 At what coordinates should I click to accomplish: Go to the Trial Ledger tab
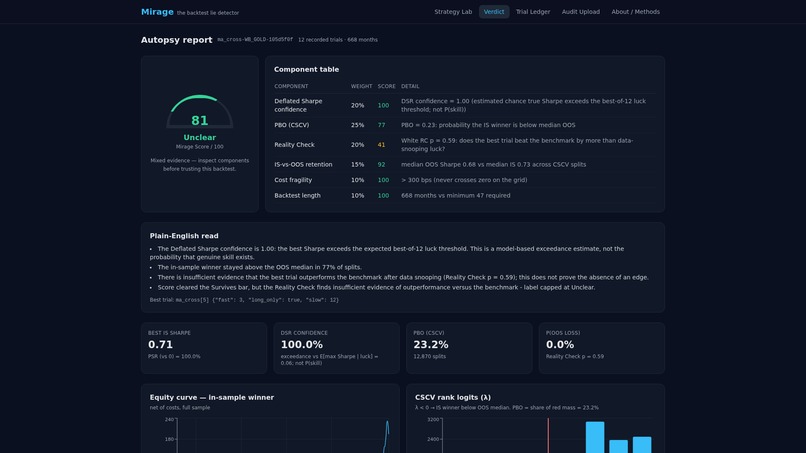click(x=533, y=12)
